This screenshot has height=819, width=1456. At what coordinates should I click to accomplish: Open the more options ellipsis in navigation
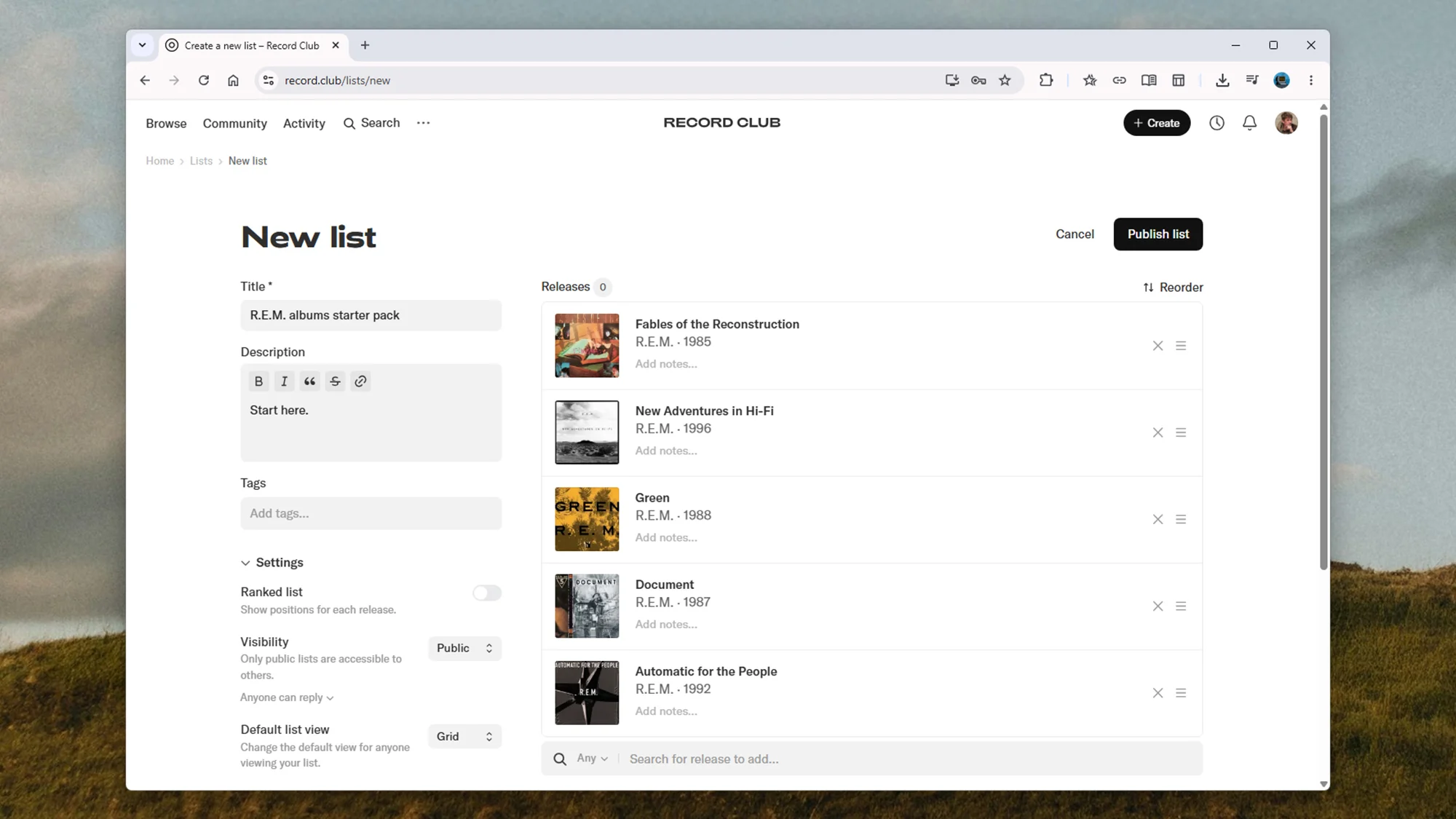click(423, 123)
